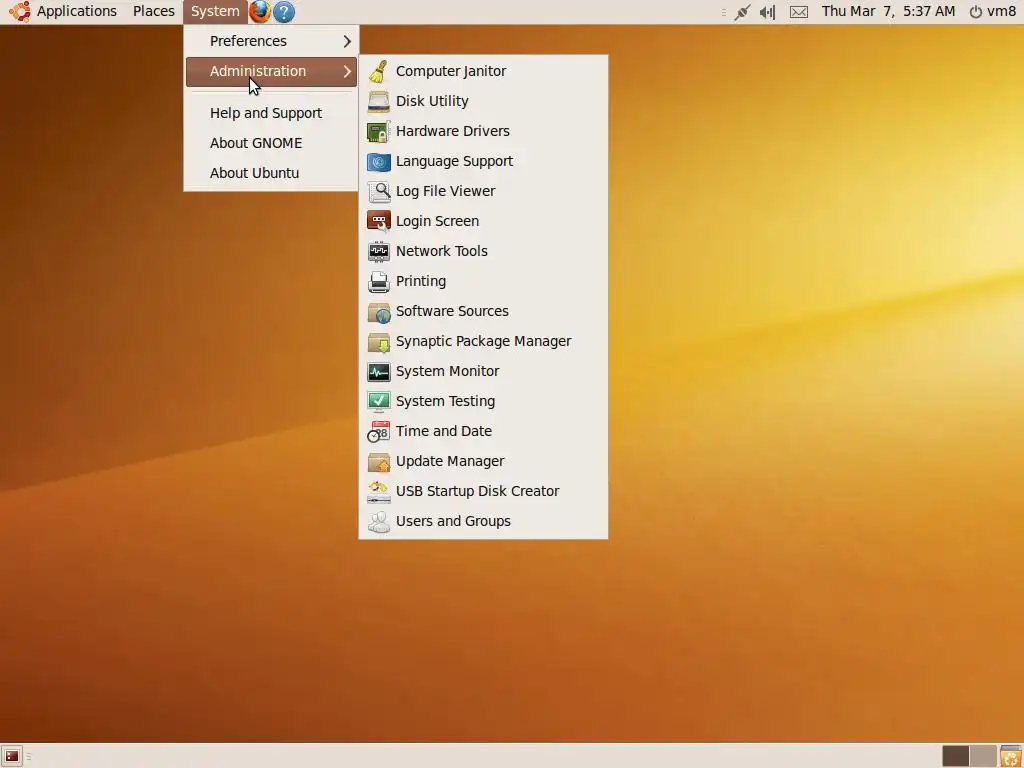Open the network connection indicator

click(742, 12)
